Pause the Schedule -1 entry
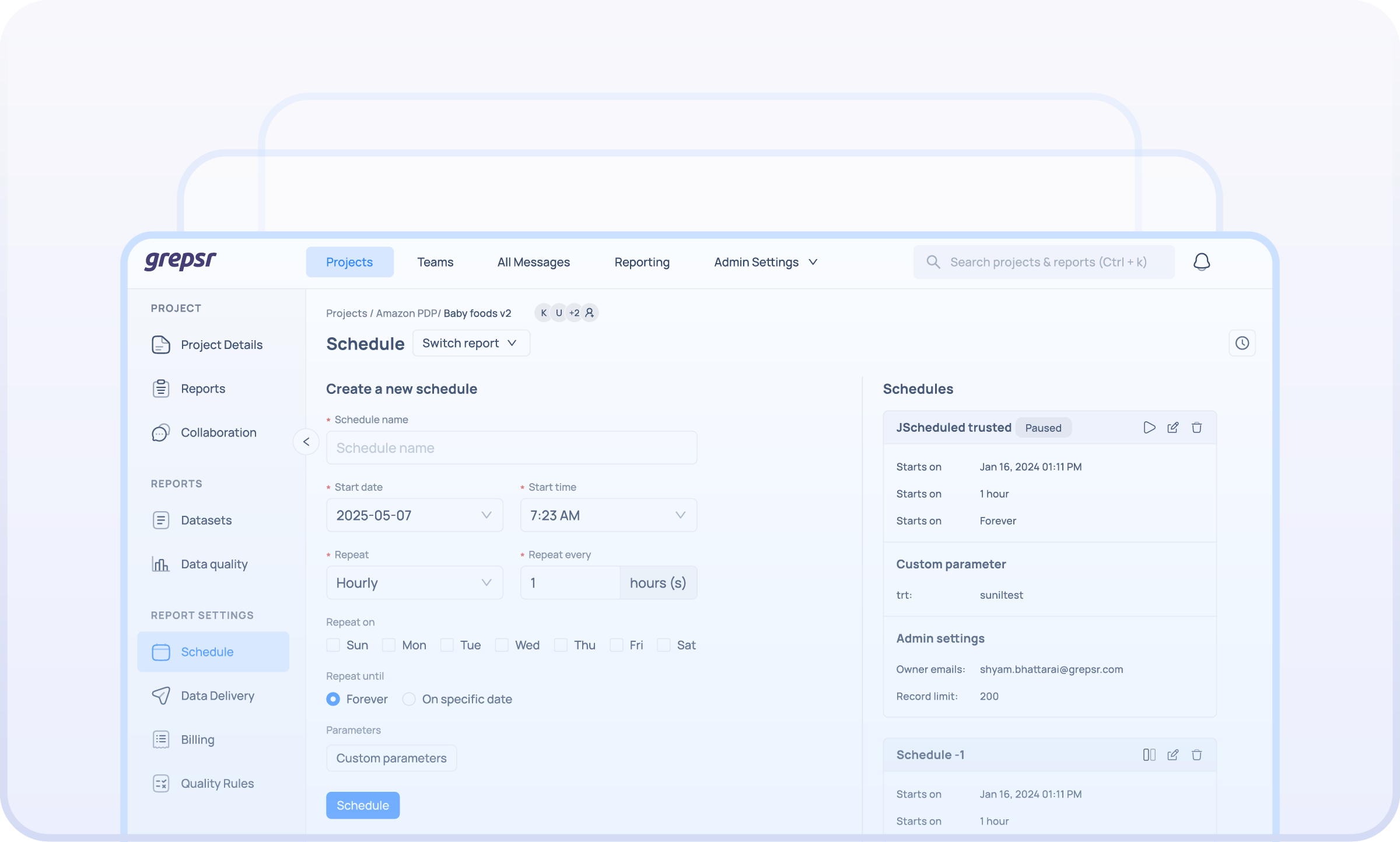1400x842 pixels. point(1149,755)
